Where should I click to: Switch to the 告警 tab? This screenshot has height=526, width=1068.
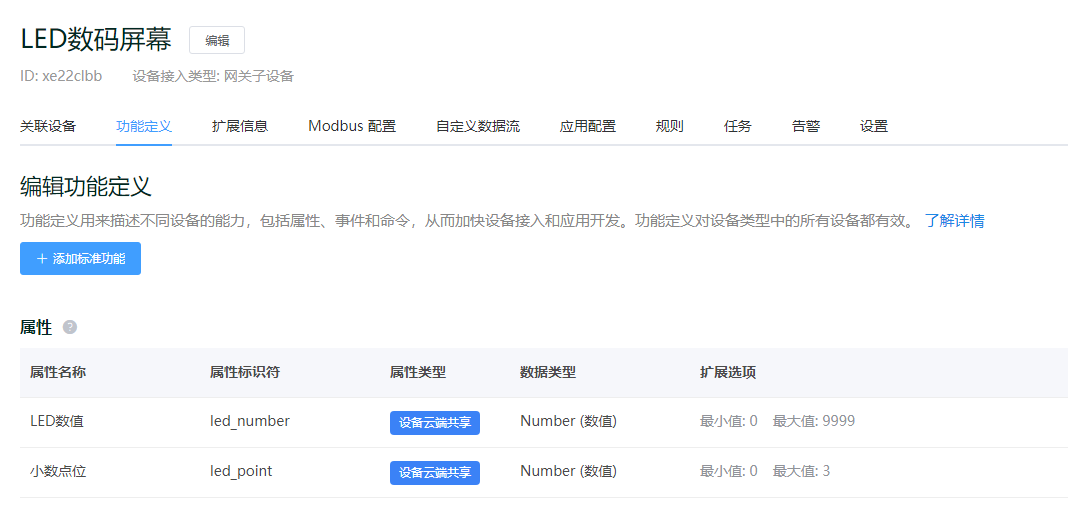(x=806, y=126)
